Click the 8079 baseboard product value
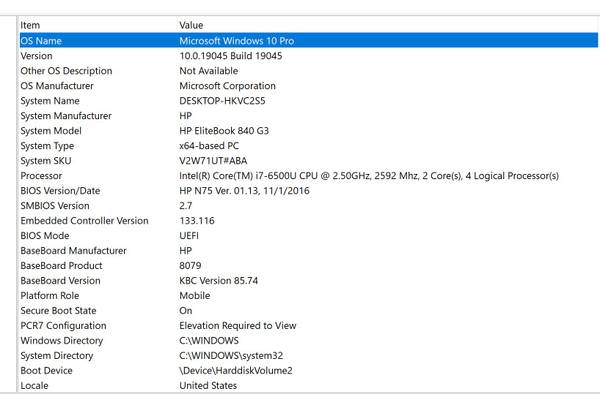Screen dimensions: 600x394 (190, 265)
